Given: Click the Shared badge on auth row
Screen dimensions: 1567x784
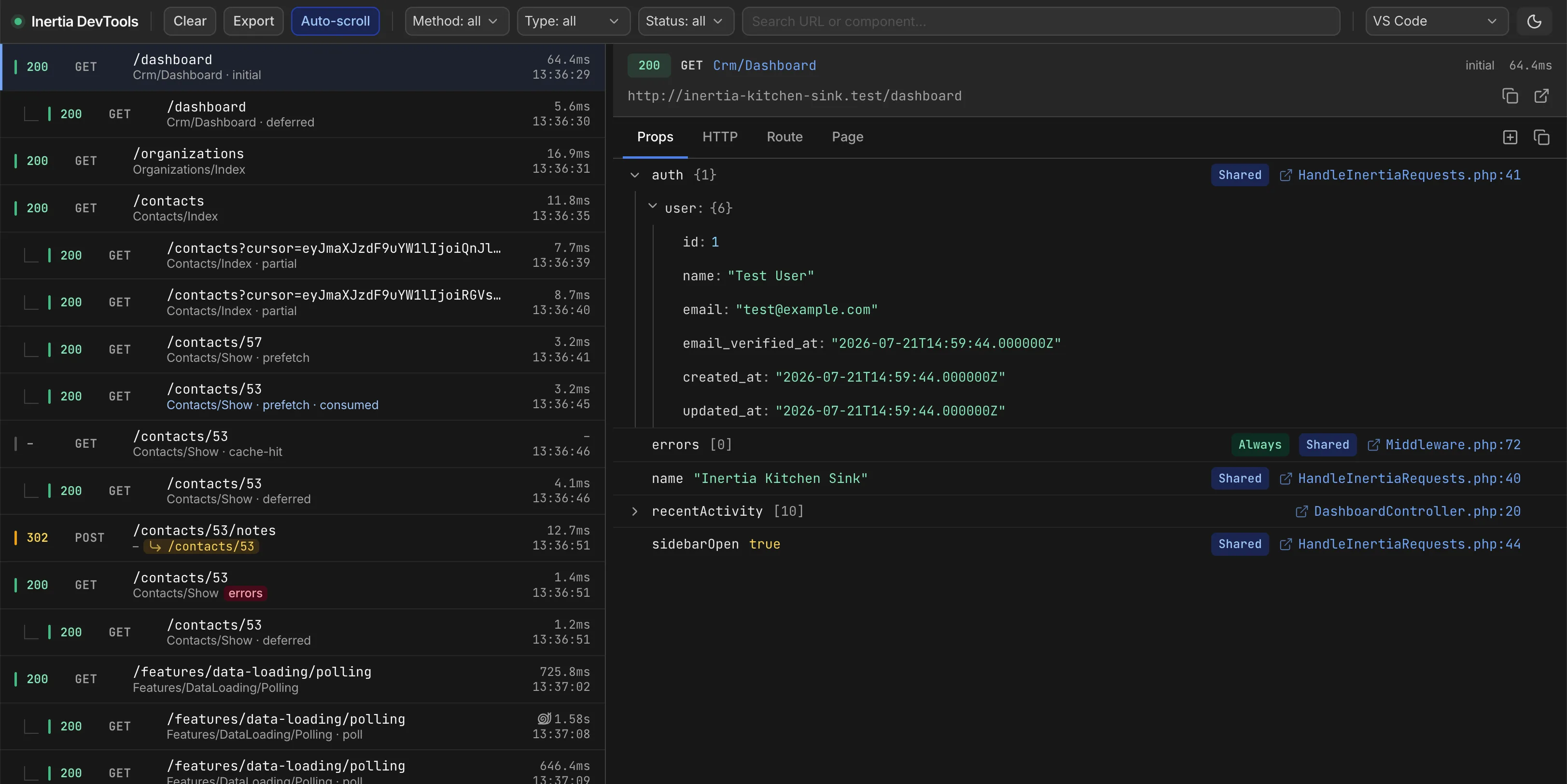Looking at the screenshot, I should pos(1240,175).
